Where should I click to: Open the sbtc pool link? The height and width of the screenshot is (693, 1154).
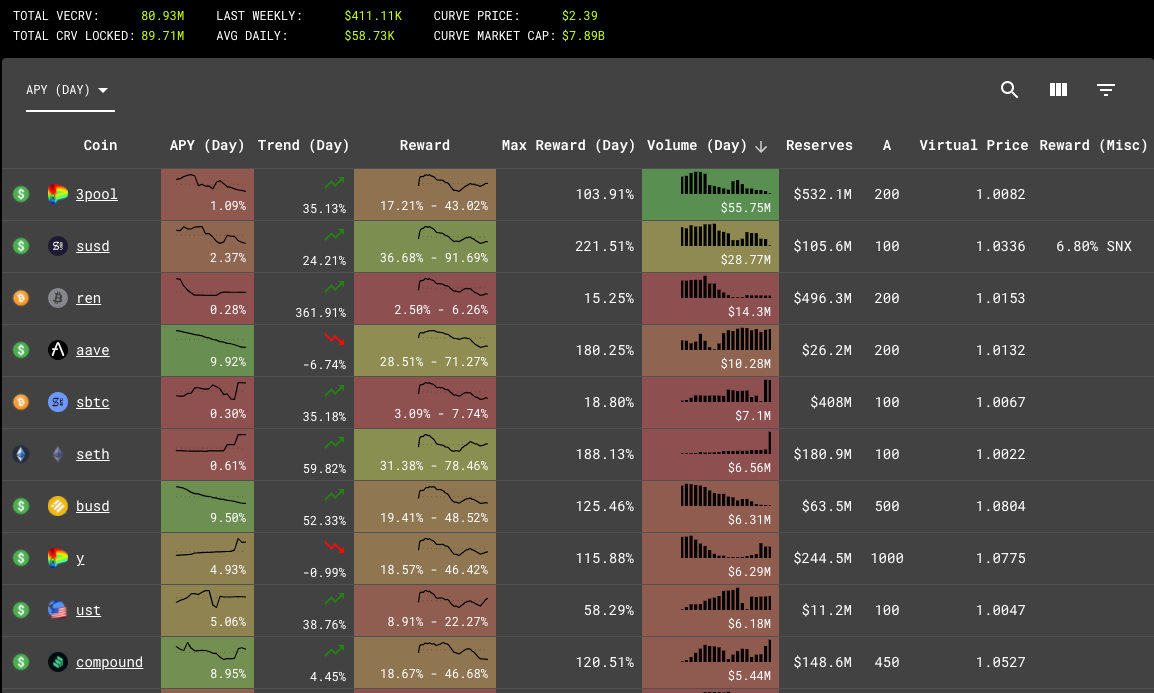tap(93, 402)
